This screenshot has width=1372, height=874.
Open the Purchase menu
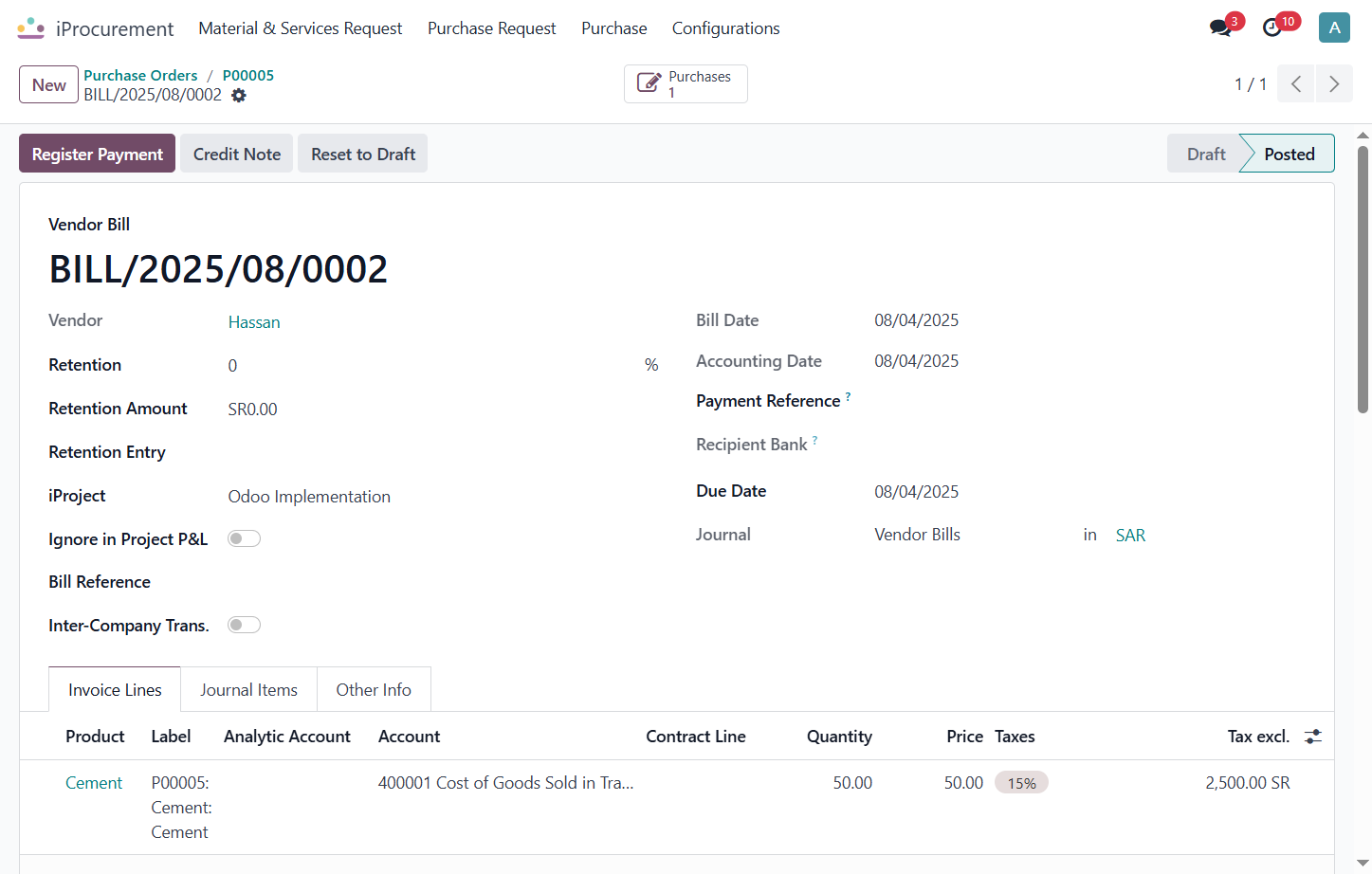point(614,28)
